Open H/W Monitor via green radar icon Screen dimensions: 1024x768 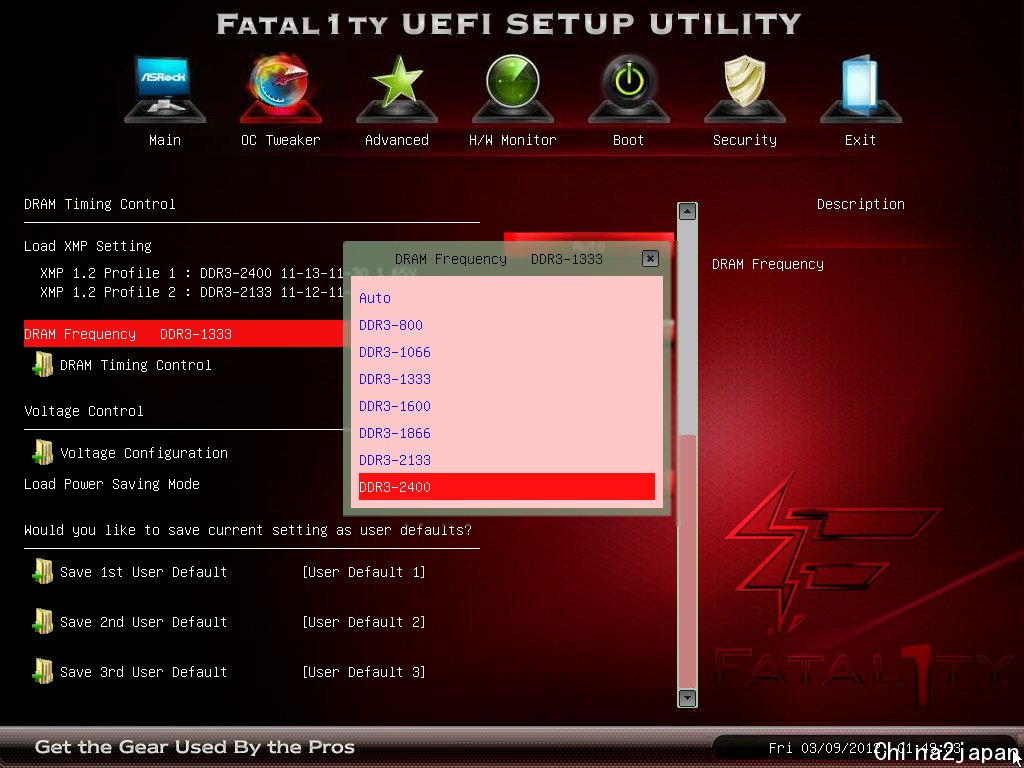tap(513, 89)
